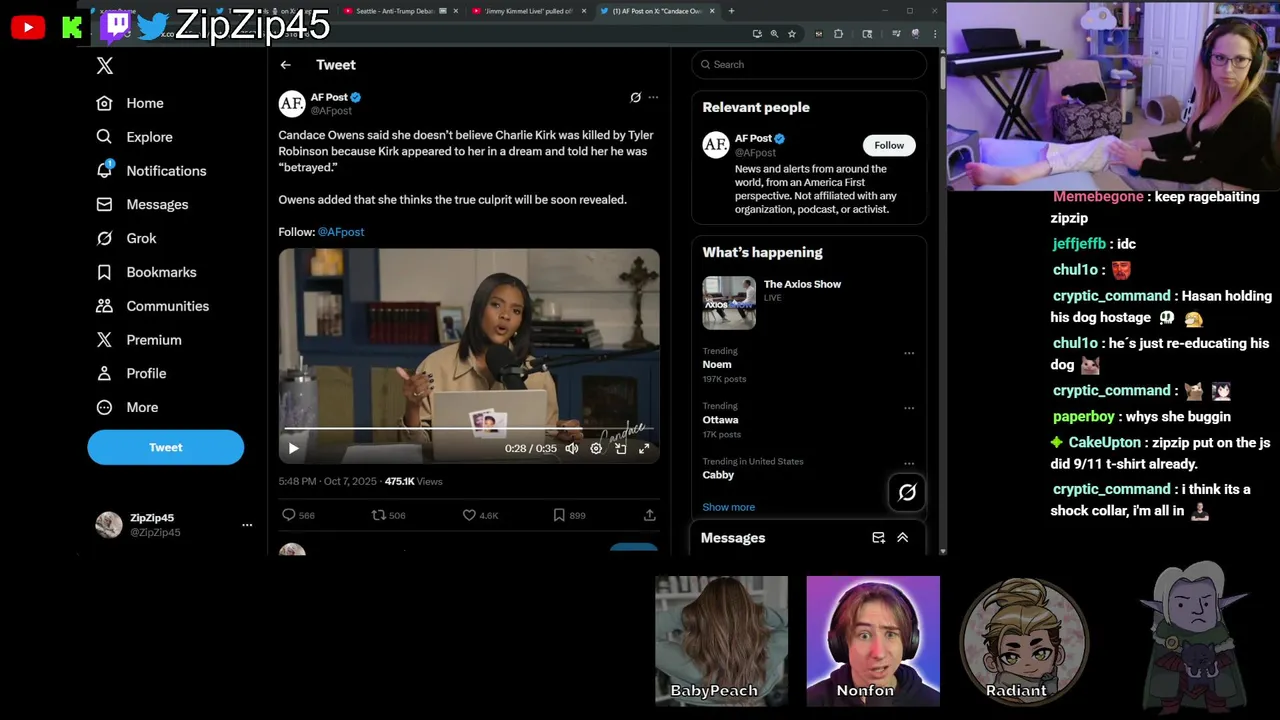The height and width of the screenshot is (720, 1280).
Task: Click the Grok icon on the tweet header
Action: [x=635, y=97]
